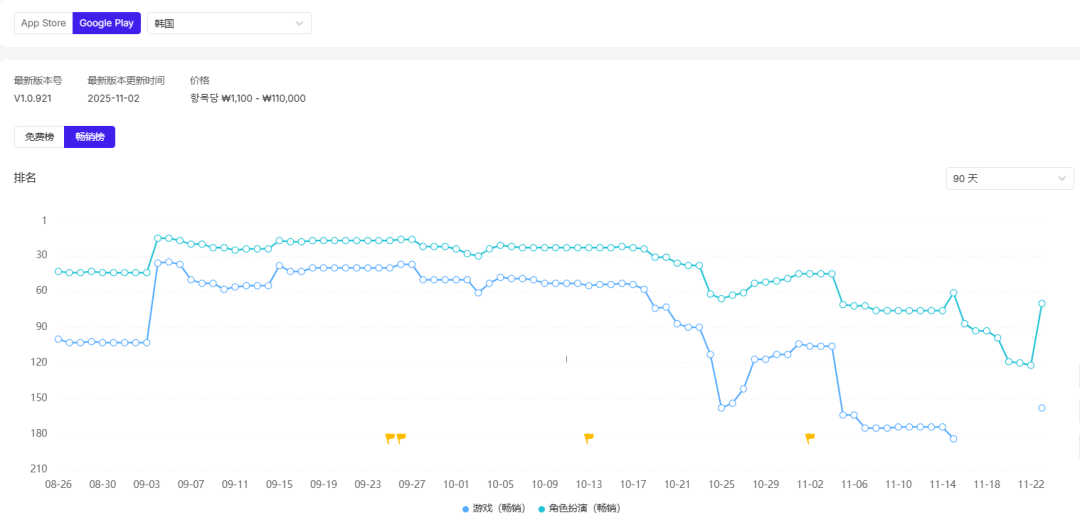This screenshot has height=525, width=1080.
Task: Click the yellow flag marker near 10-13
Action: point(589,437)
